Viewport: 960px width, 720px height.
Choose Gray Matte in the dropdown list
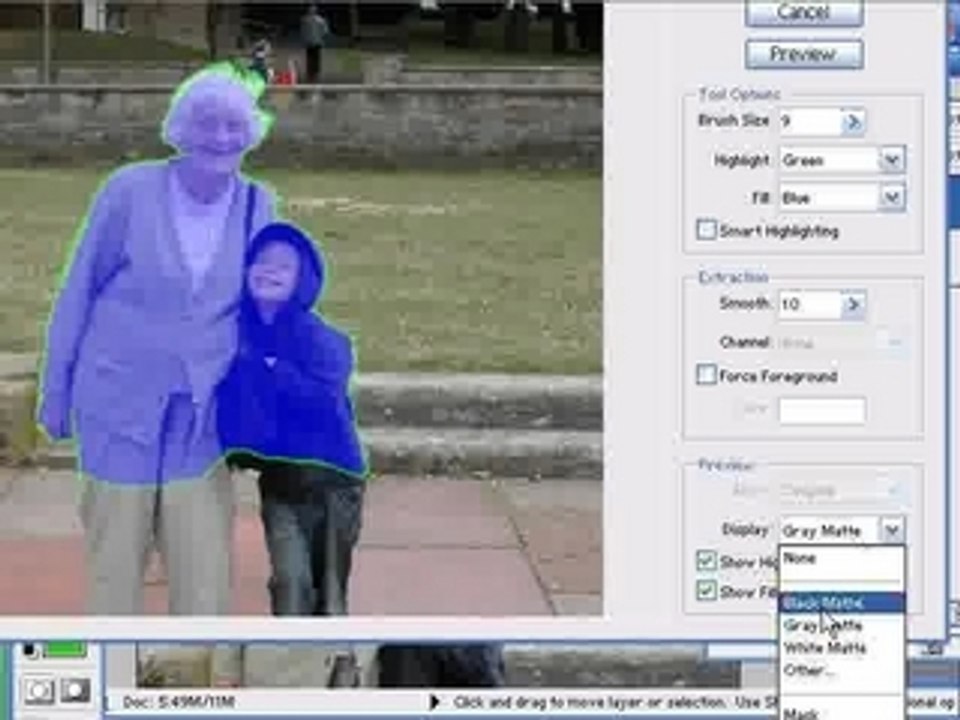(841, 626)
